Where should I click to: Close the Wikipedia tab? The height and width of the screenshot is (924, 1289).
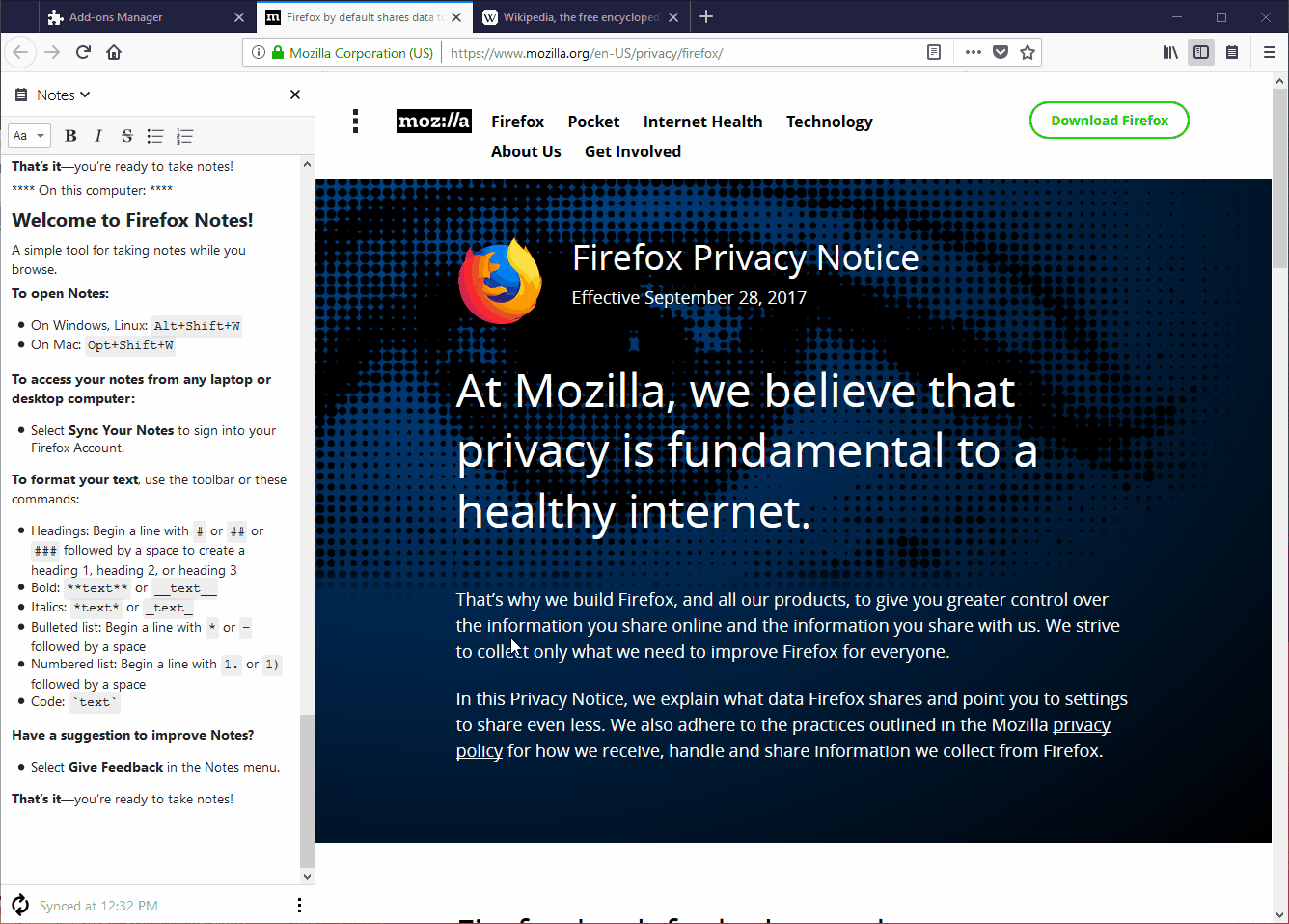pyautogui.click(x=673, y=16)
